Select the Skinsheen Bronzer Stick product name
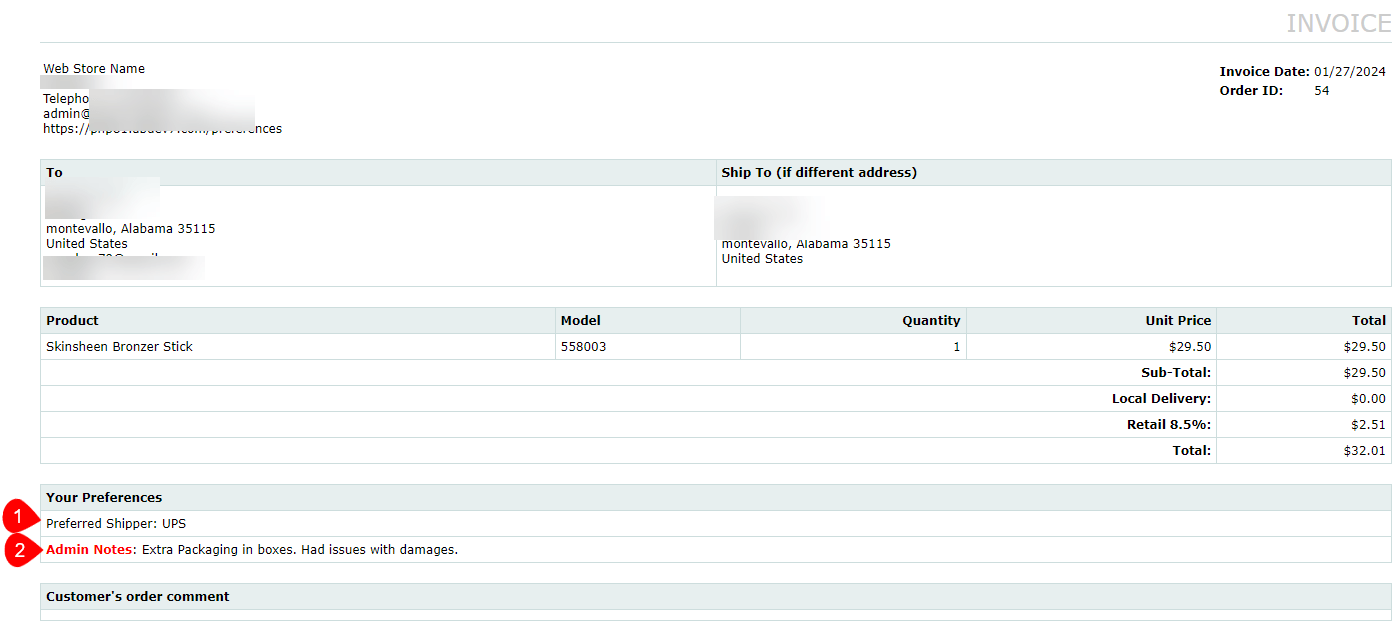The height and width of the screenshot is (642, 1400). 119,347
